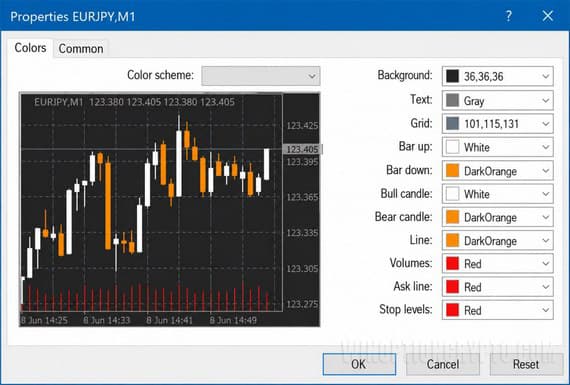
Task: Click the 123.405 price label in preview
Action: tap(302, 149)
